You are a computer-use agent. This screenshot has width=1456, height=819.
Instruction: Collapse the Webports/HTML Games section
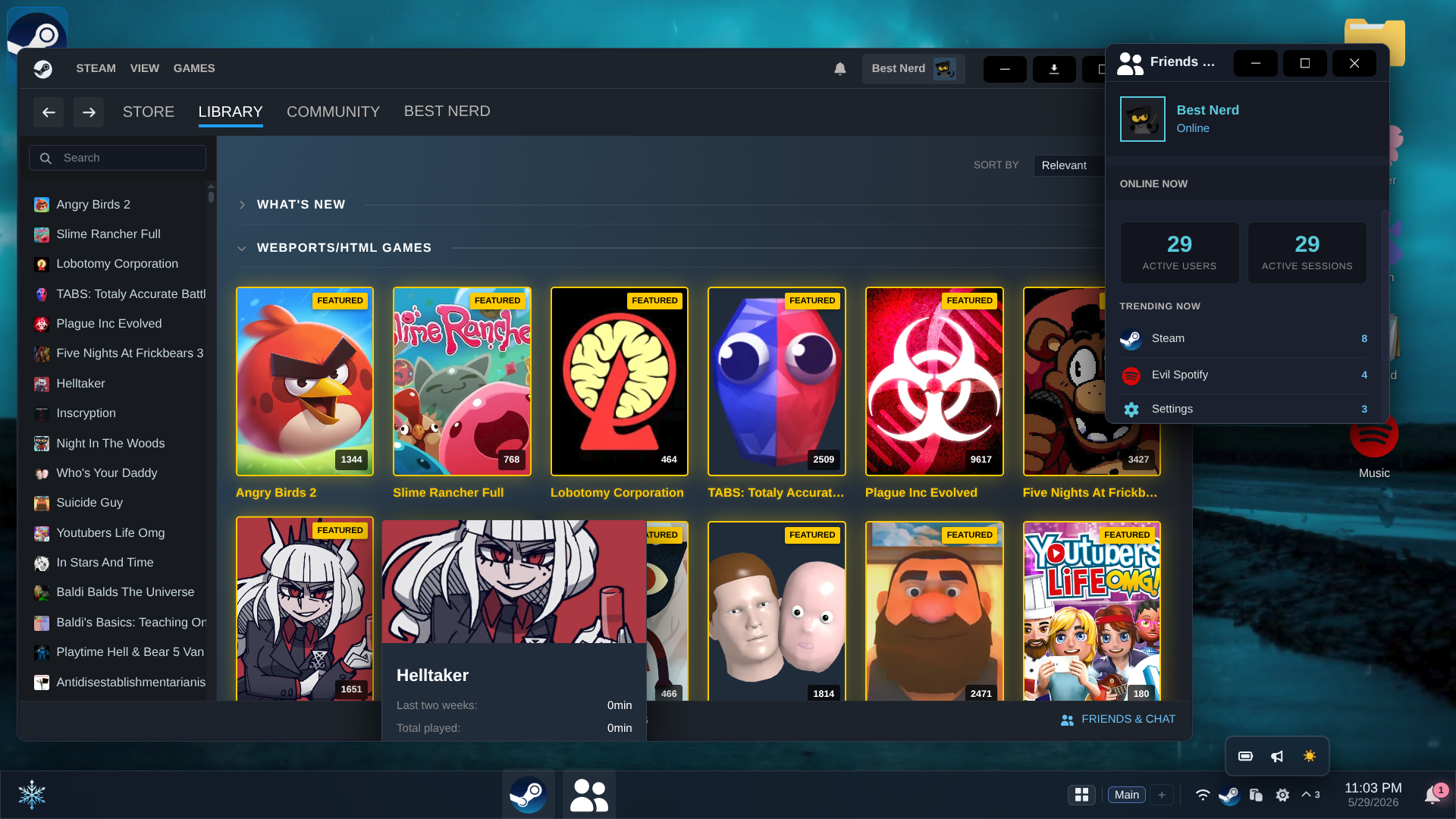[242, 248]
